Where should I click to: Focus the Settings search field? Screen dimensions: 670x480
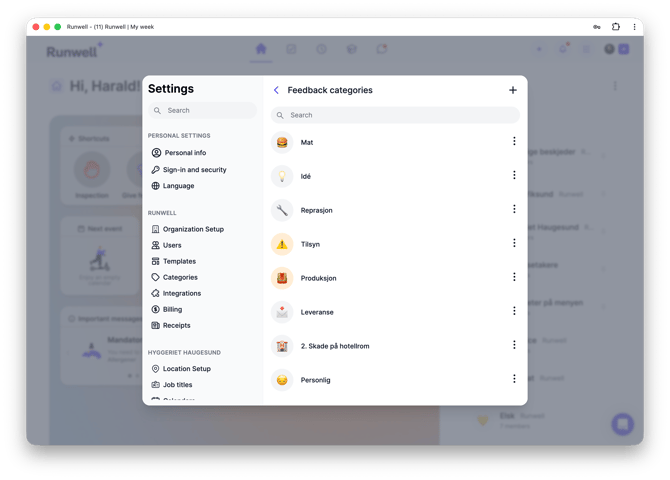click(203, 110)
